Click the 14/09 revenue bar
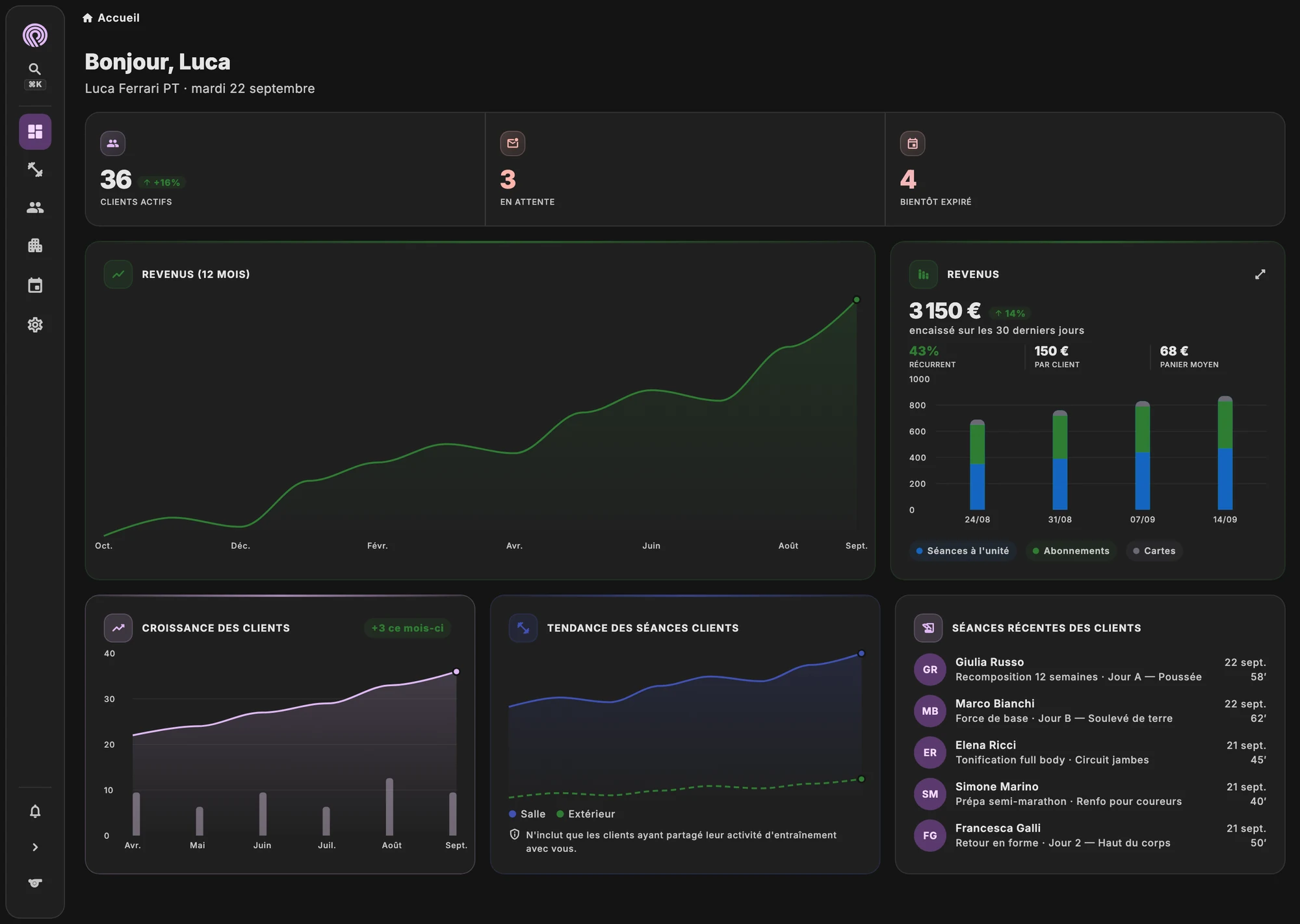 point(1225,453)
